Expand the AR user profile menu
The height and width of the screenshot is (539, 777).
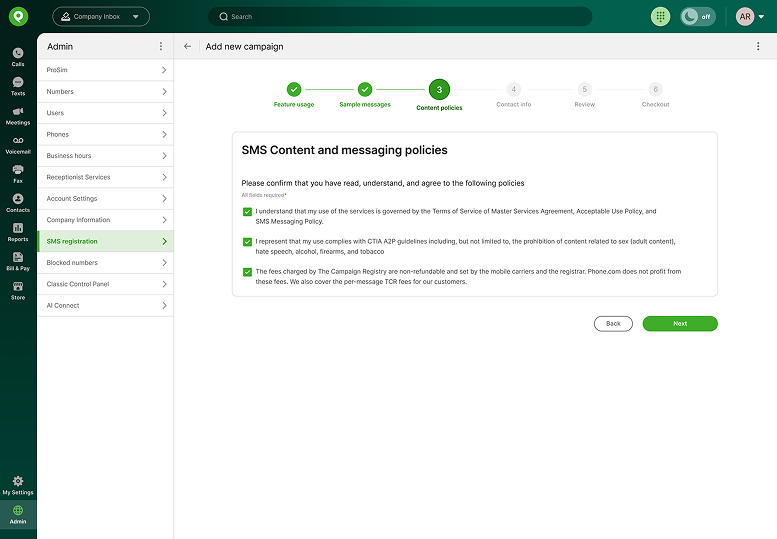750,16
